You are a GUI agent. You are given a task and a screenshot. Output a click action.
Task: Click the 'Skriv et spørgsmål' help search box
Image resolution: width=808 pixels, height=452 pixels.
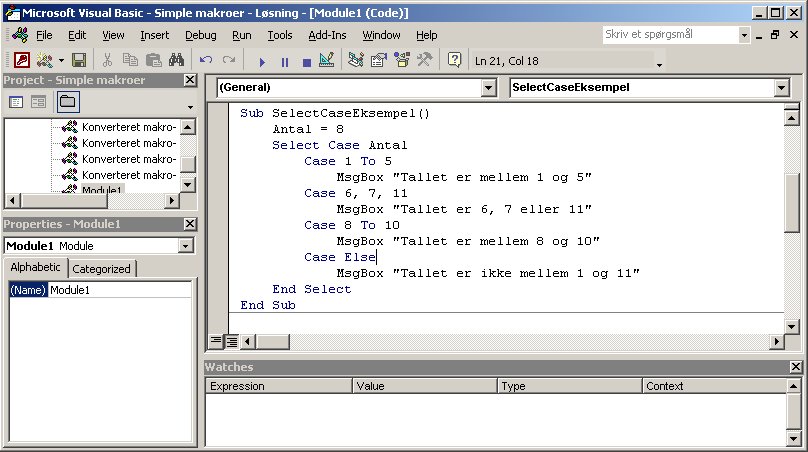pos(670,35)
